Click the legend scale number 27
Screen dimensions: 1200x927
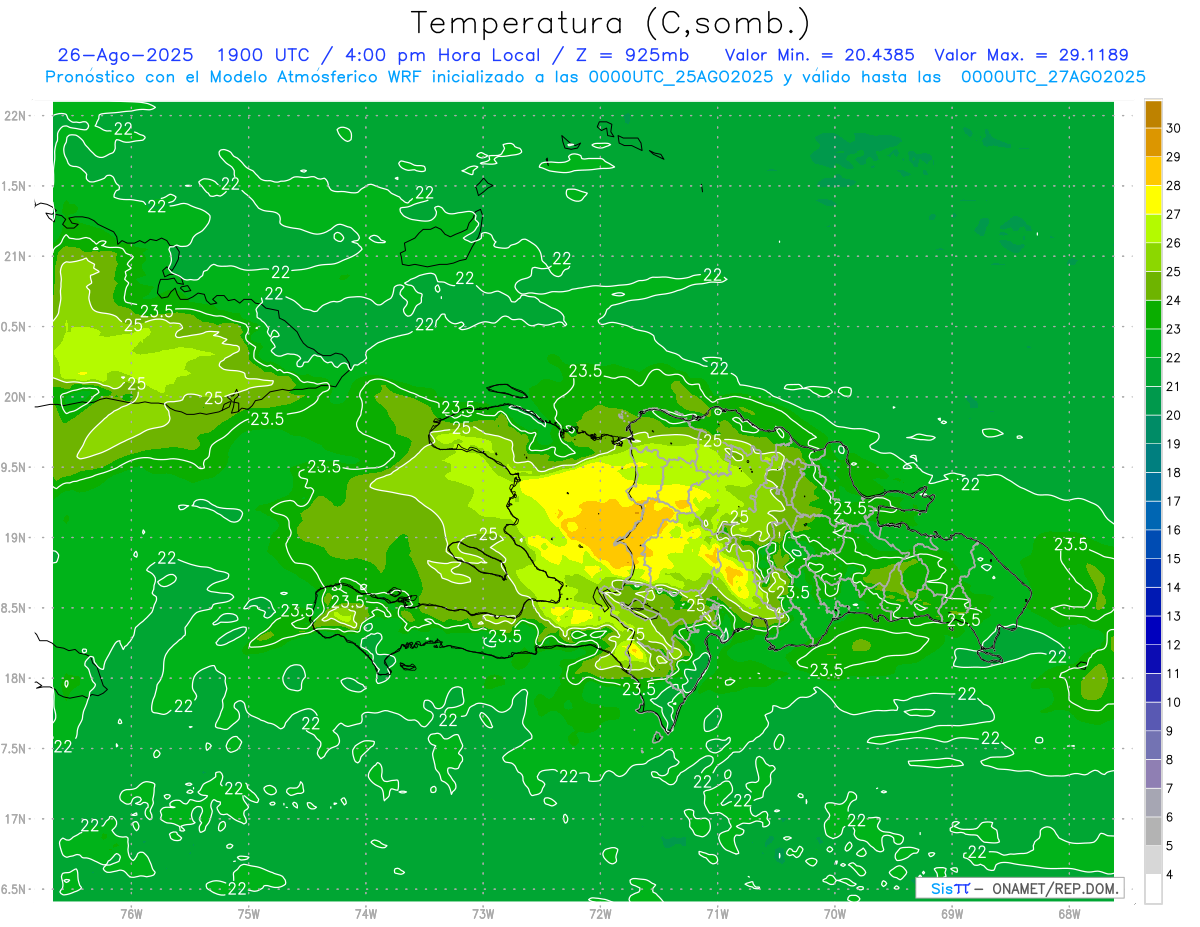pos(1173,214)
